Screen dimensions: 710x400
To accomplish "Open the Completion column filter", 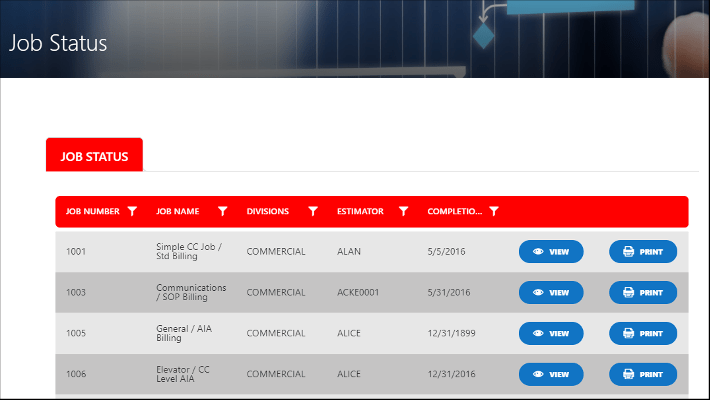I will tap(494, 211).
